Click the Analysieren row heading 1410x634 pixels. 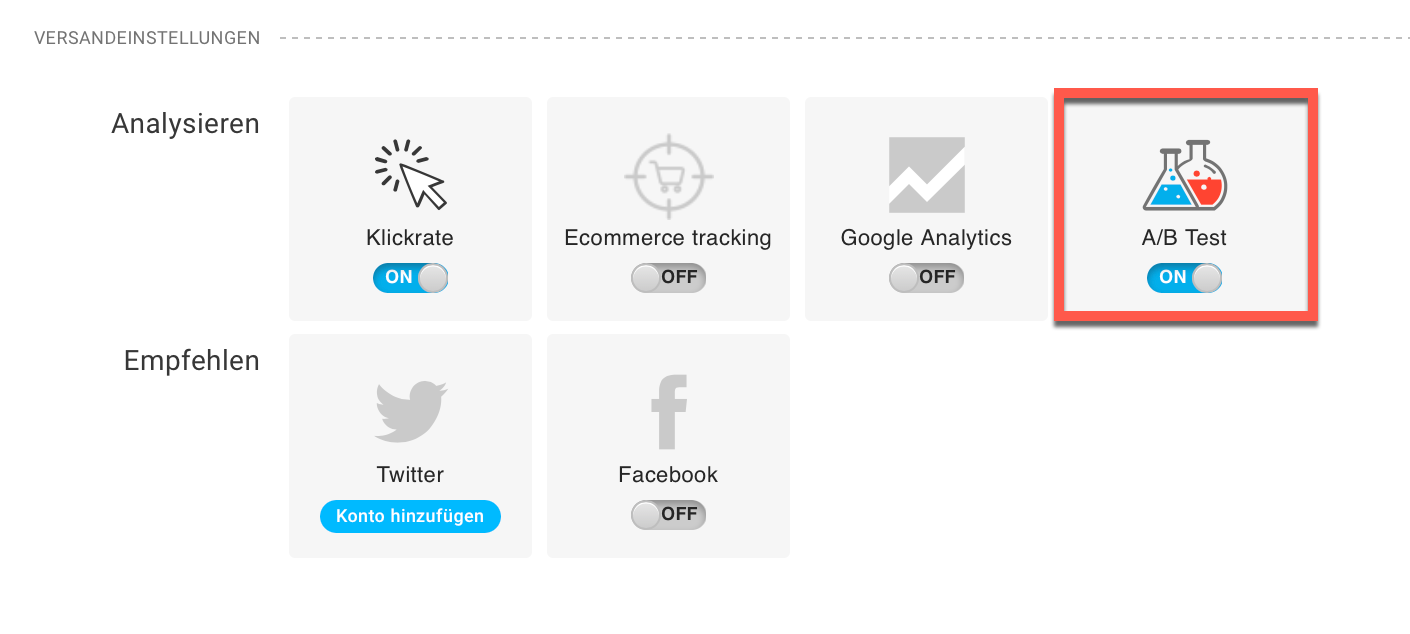click(185, 124)
